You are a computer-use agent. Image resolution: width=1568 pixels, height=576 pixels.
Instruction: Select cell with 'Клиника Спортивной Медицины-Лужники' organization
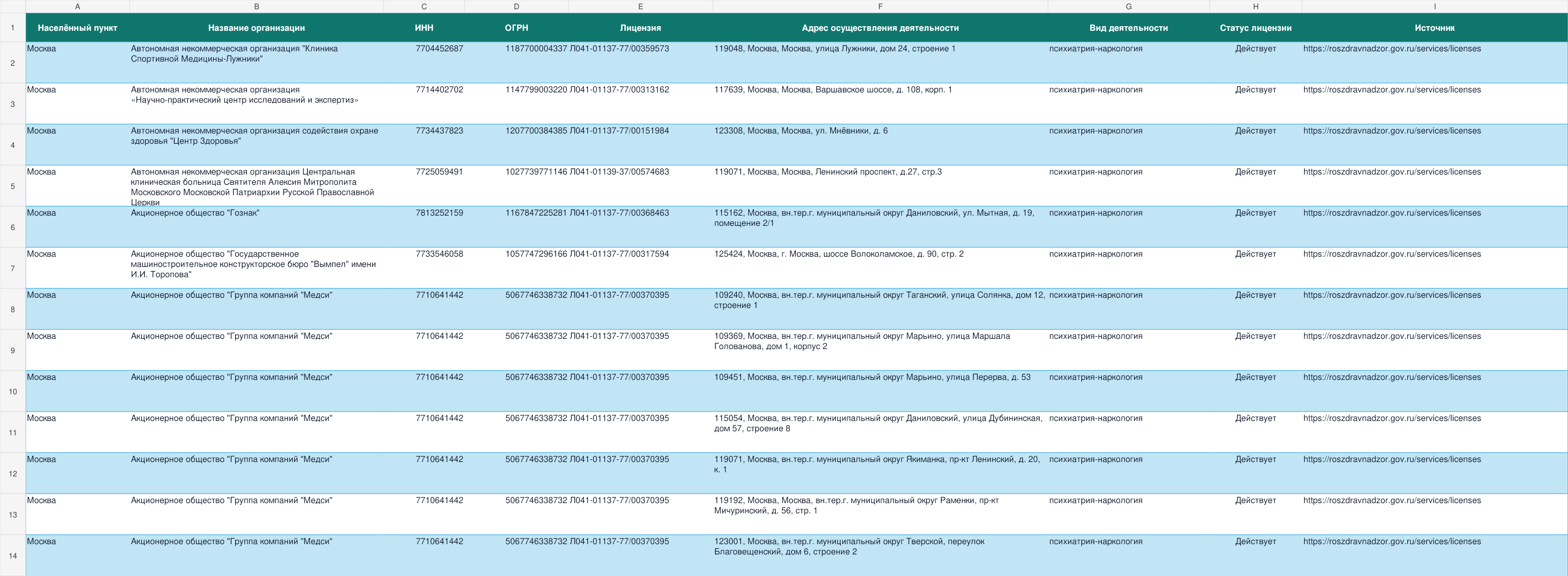(x=256, y=63)
